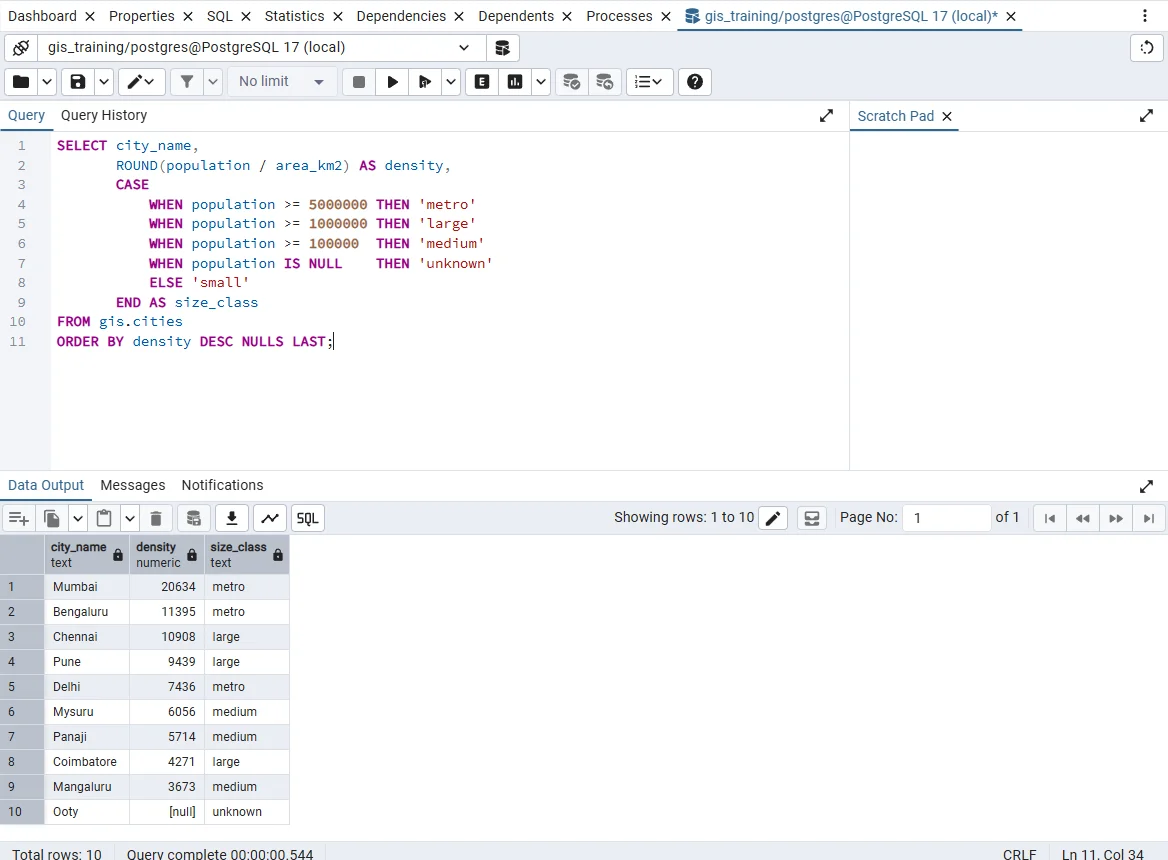The width and height of the screenshot is (1168, 860).
Task: Click the Commit transaction icon
Action: (x=571, y=82)
